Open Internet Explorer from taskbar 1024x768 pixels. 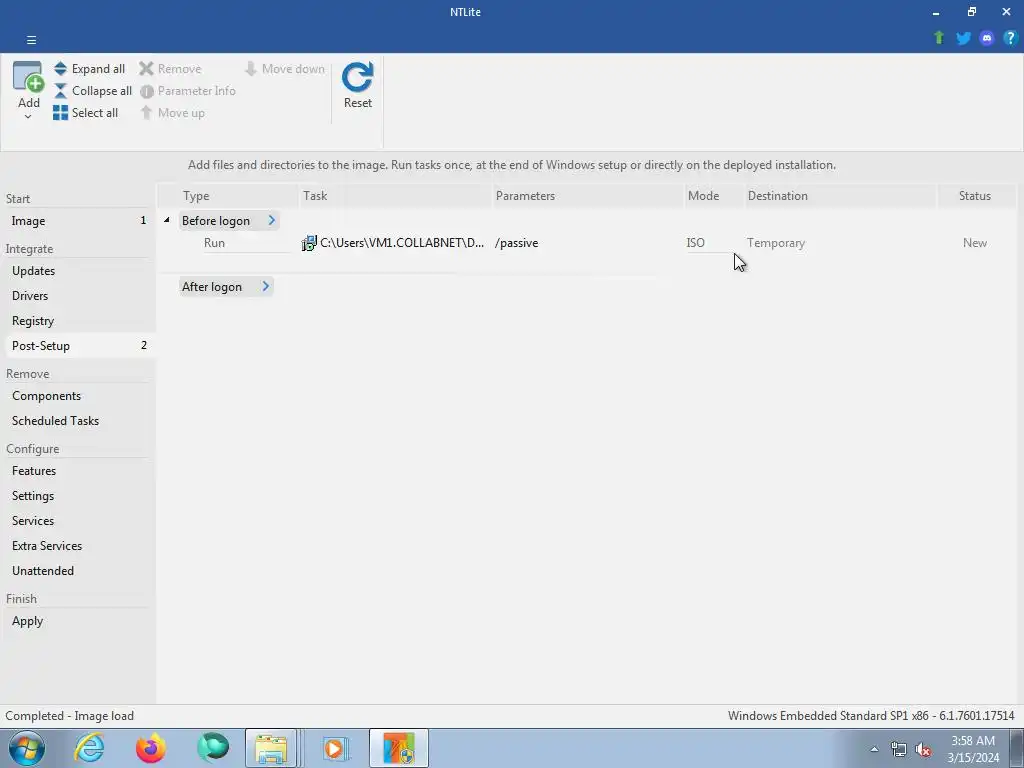[x=89, y=748]
